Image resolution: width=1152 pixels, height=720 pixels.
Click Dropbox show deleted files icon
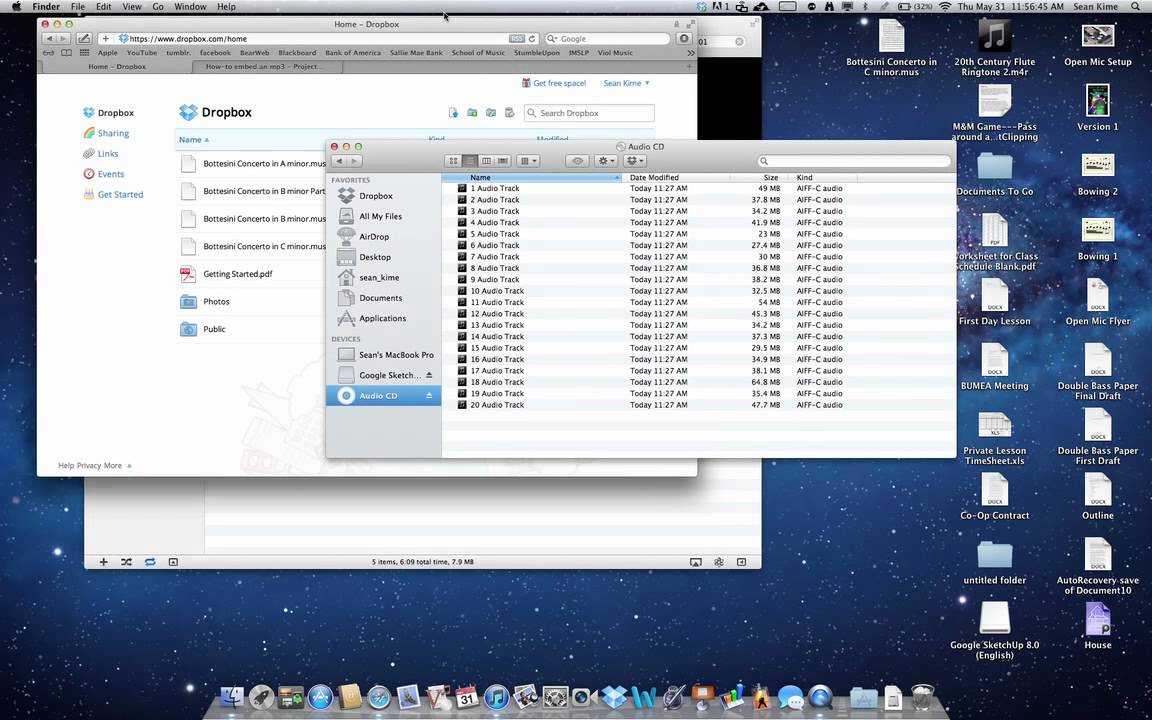[x=509, y=112]
